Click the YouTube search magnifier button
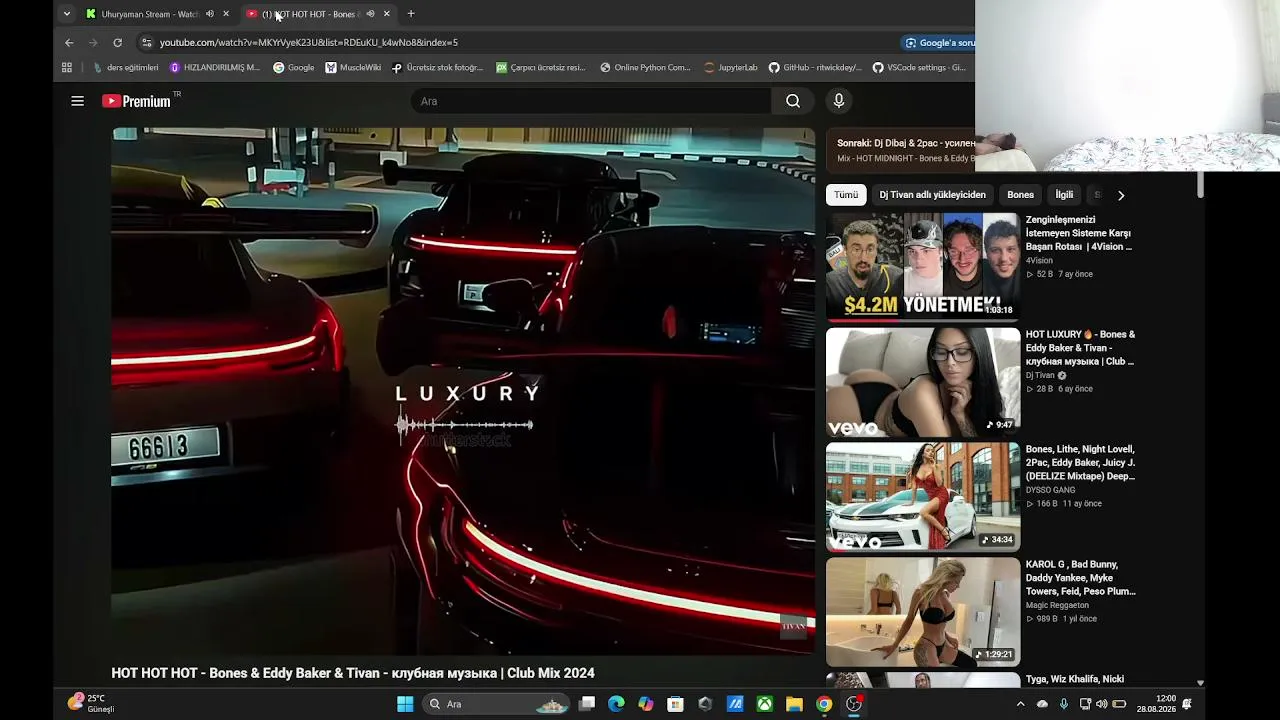The width and height of the screenshot is (1280, 720). coord(792,101)
